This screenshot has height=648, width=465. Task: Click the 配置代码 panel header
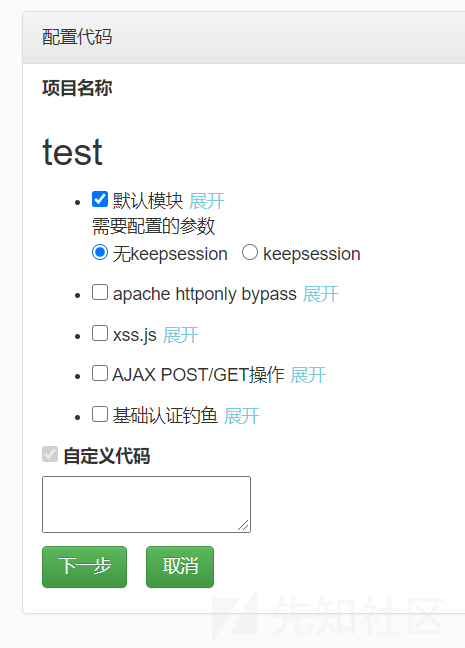[244, 37]
